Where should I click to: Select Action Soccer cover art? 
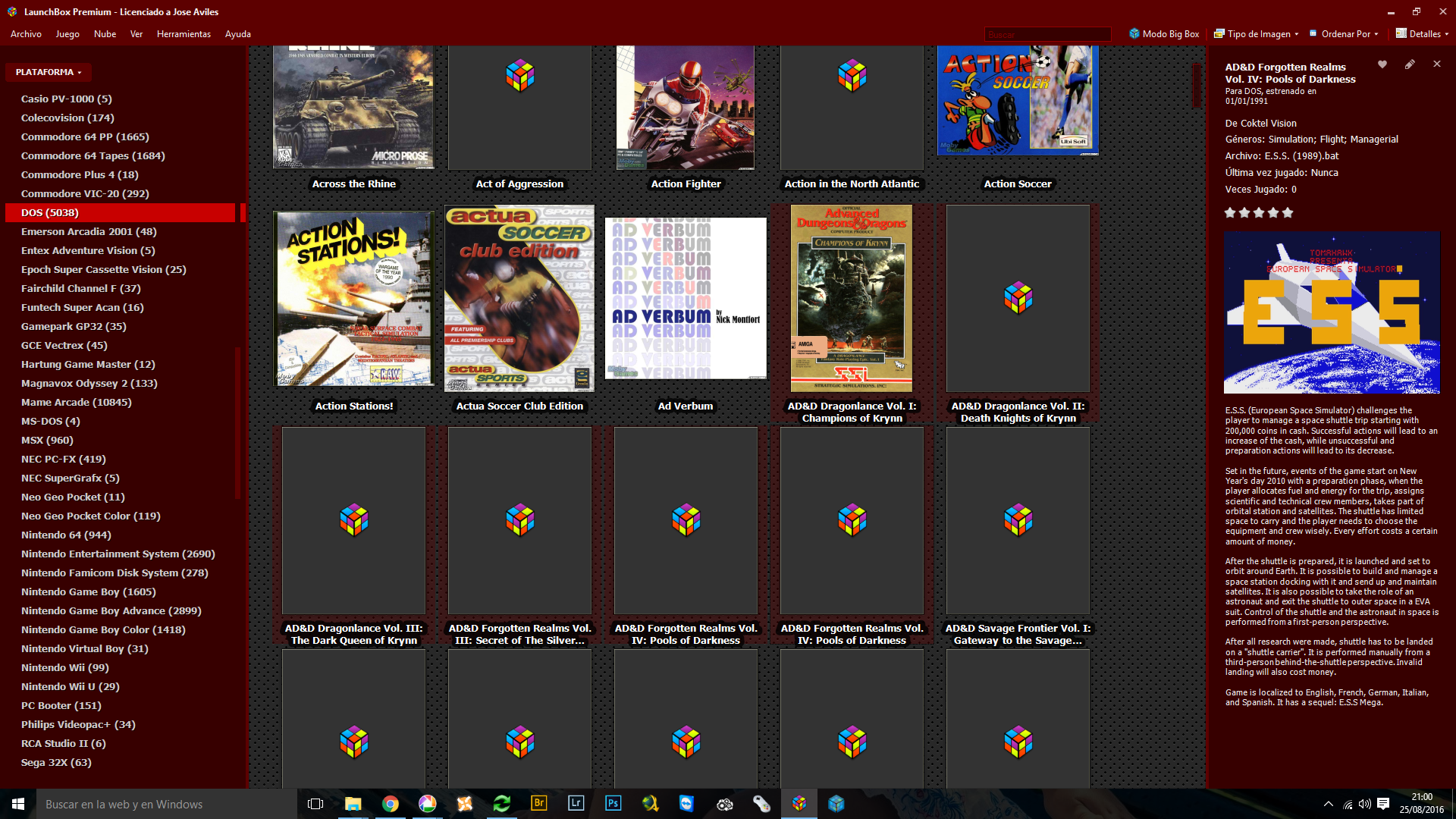(x=1018, y=100)
